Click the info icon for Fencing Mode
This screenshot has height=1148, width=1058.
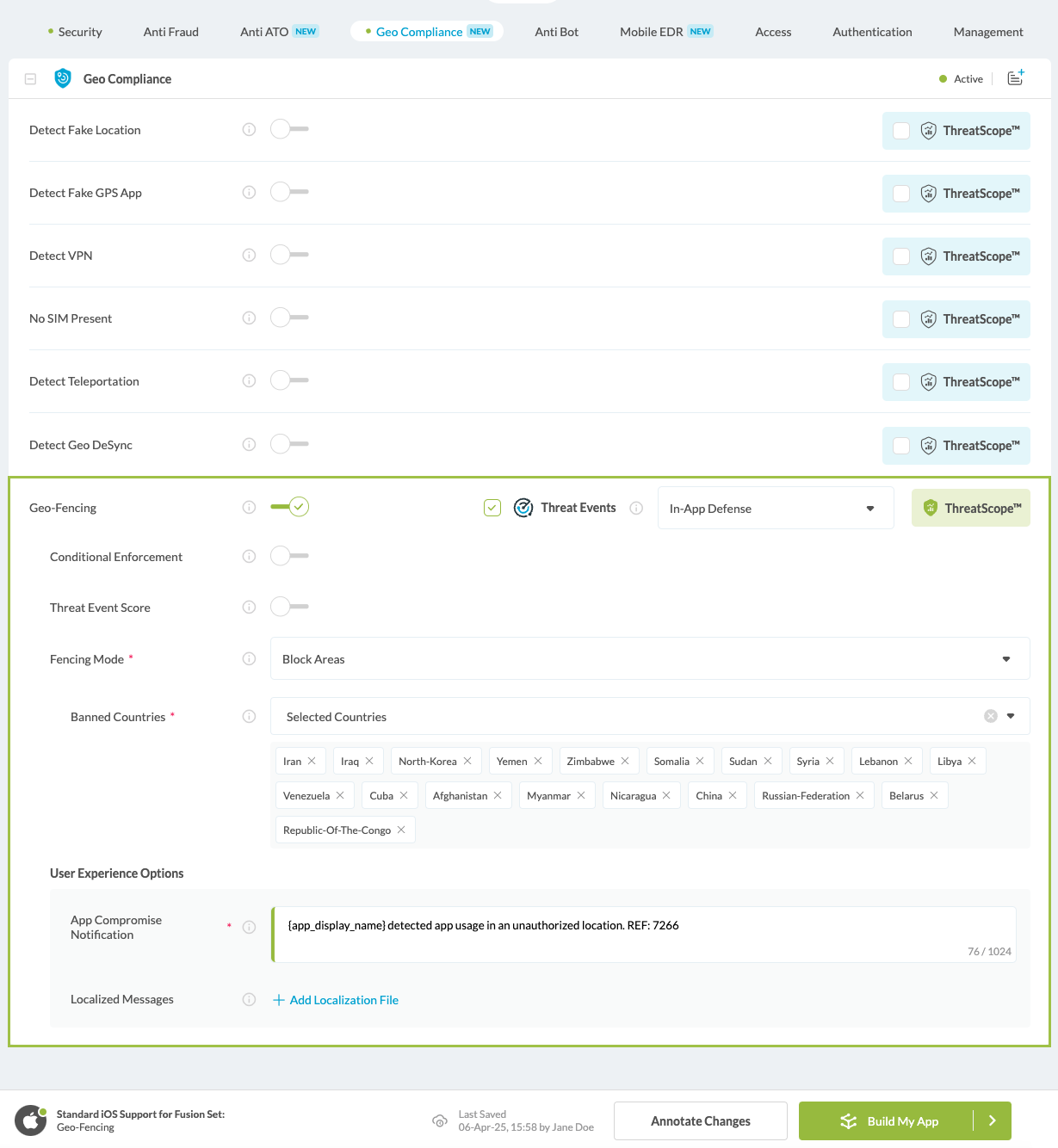[x=249, y=659]
